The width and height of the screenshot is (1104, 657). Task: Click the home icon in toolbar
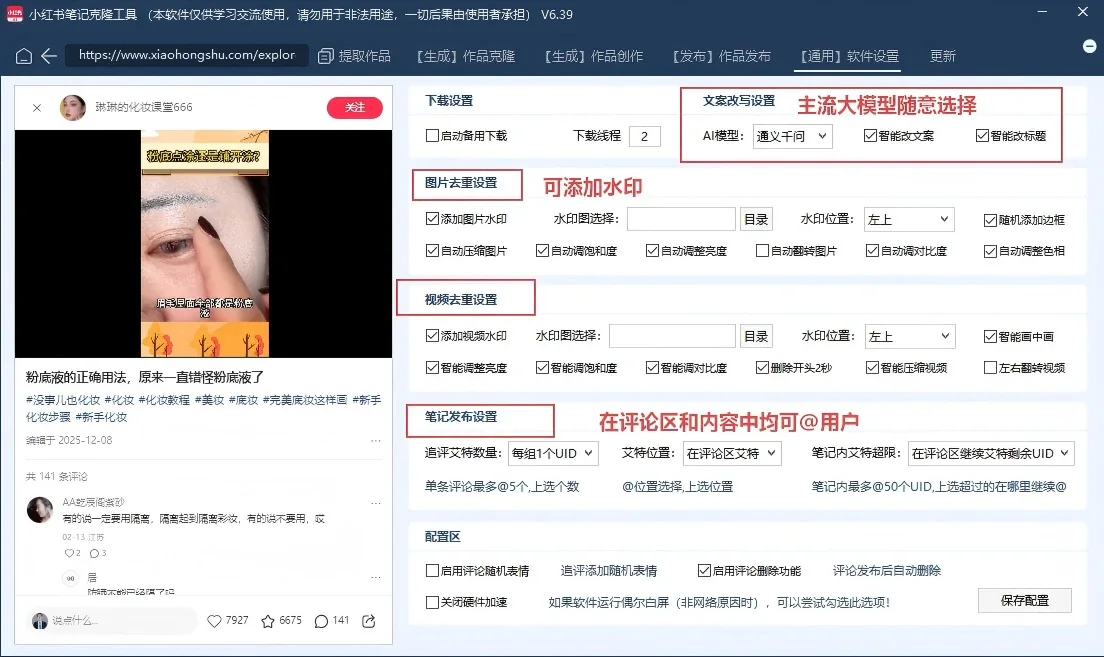point(23,56)
